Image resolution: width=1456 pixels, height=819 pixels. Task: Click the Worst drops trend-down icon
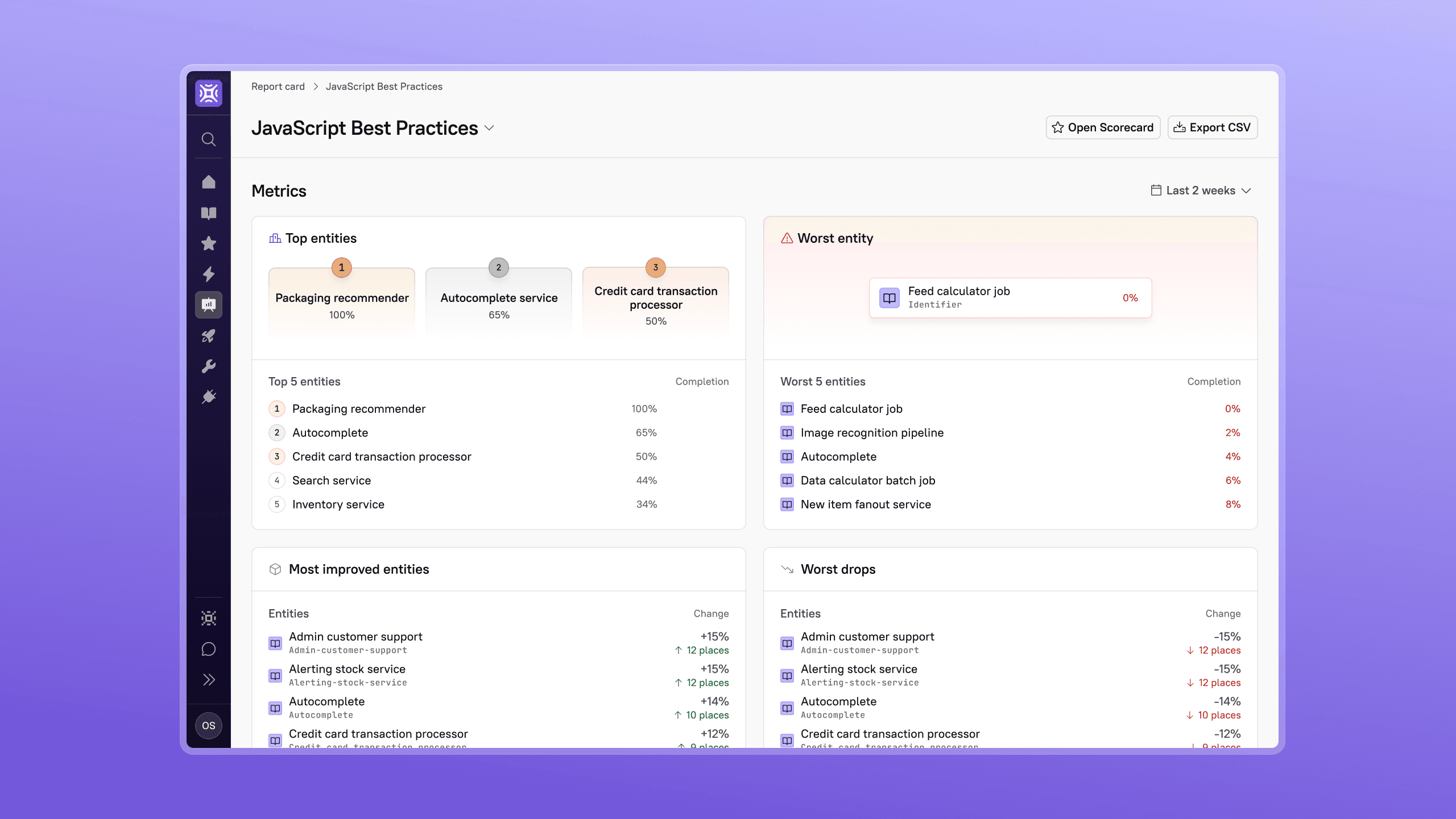click(787, 569)
